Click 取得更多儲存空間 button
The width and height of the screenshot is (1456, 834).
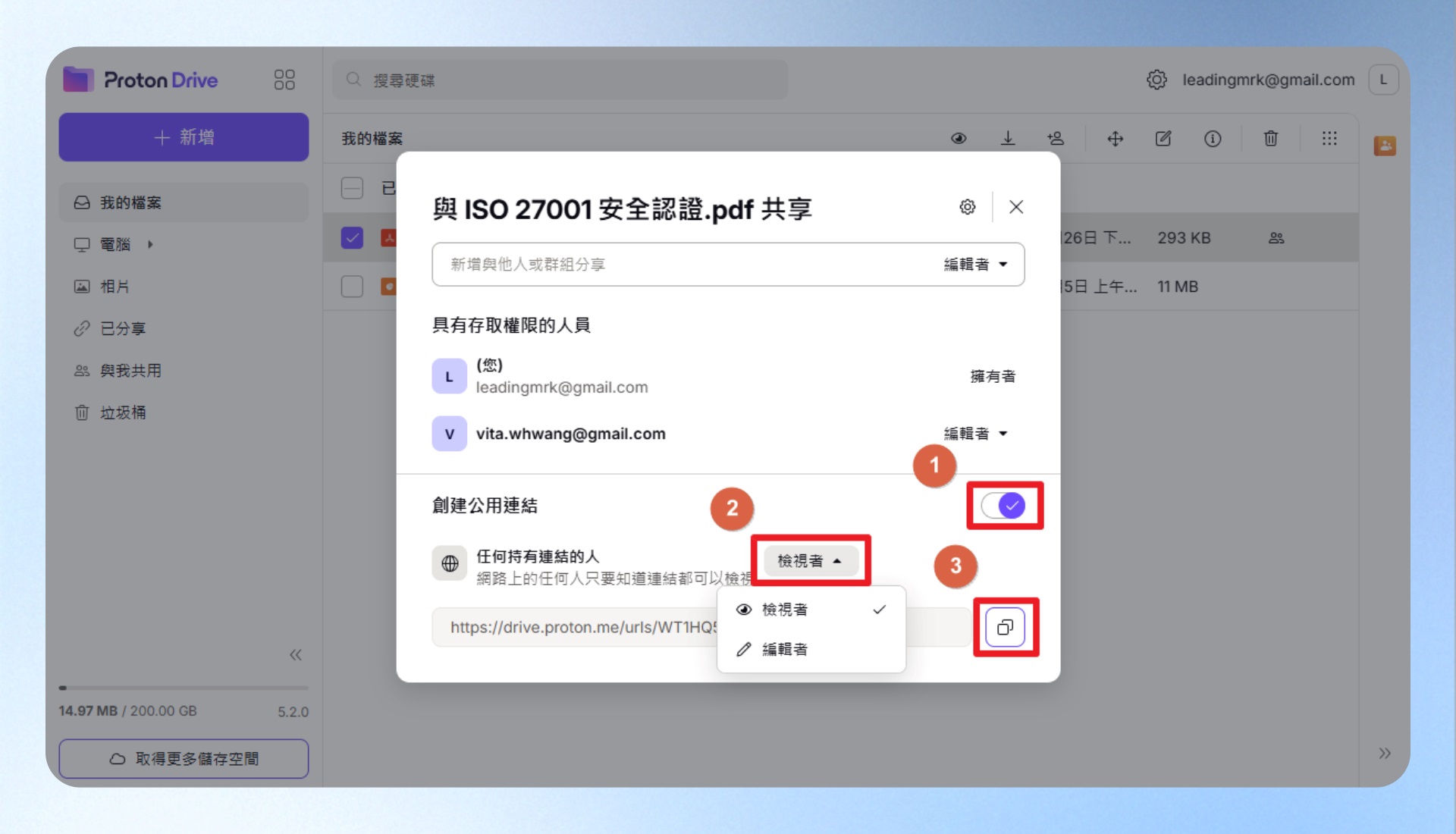[x=184, y=758]
